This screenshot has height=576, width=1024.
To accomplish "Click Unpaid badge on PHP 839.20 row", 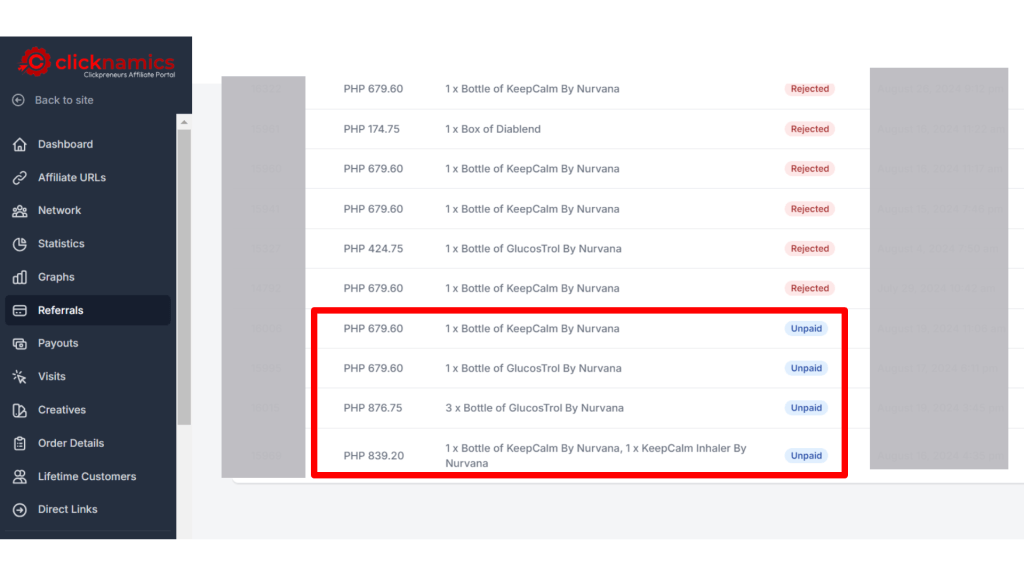I will (x=806, y=455).
